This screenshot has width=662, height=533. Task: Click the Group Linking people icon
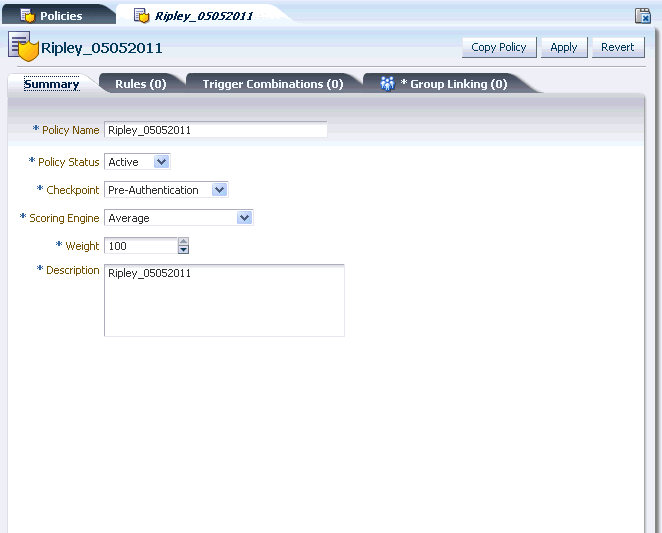(x=387, y=84)
